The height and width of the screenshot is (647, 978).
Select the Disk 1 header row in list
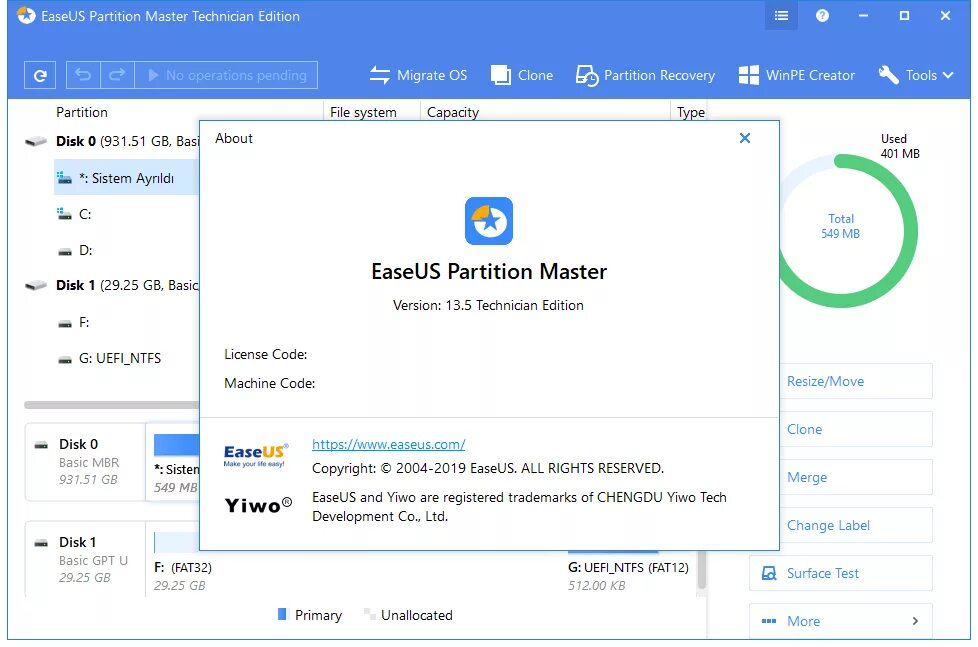112,286
